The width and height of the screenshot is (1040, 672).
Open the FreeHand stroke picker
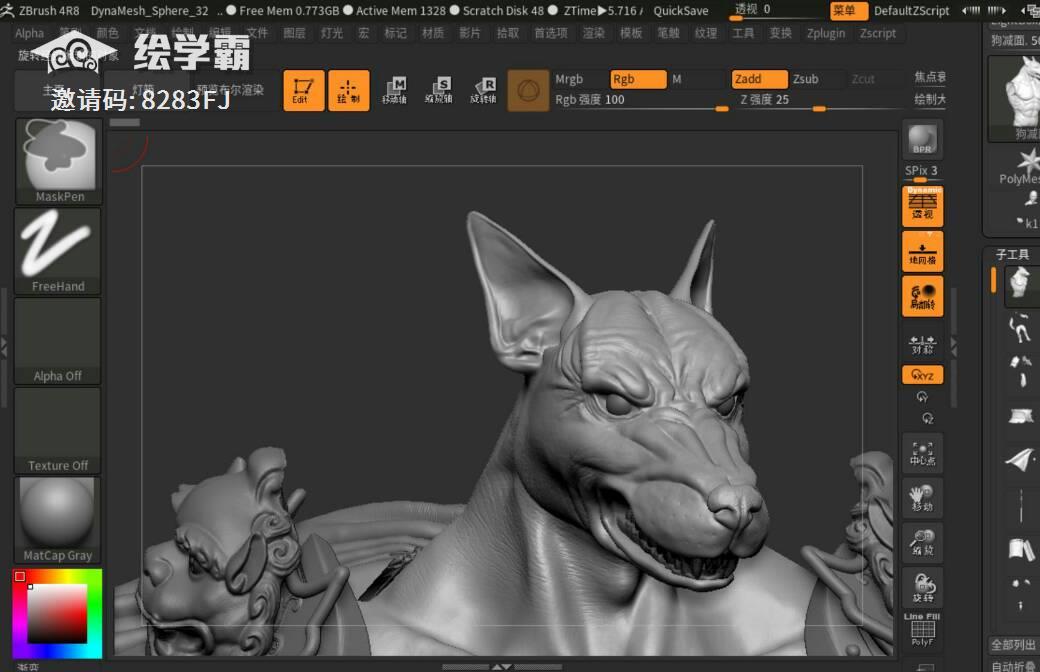[58, 251]
